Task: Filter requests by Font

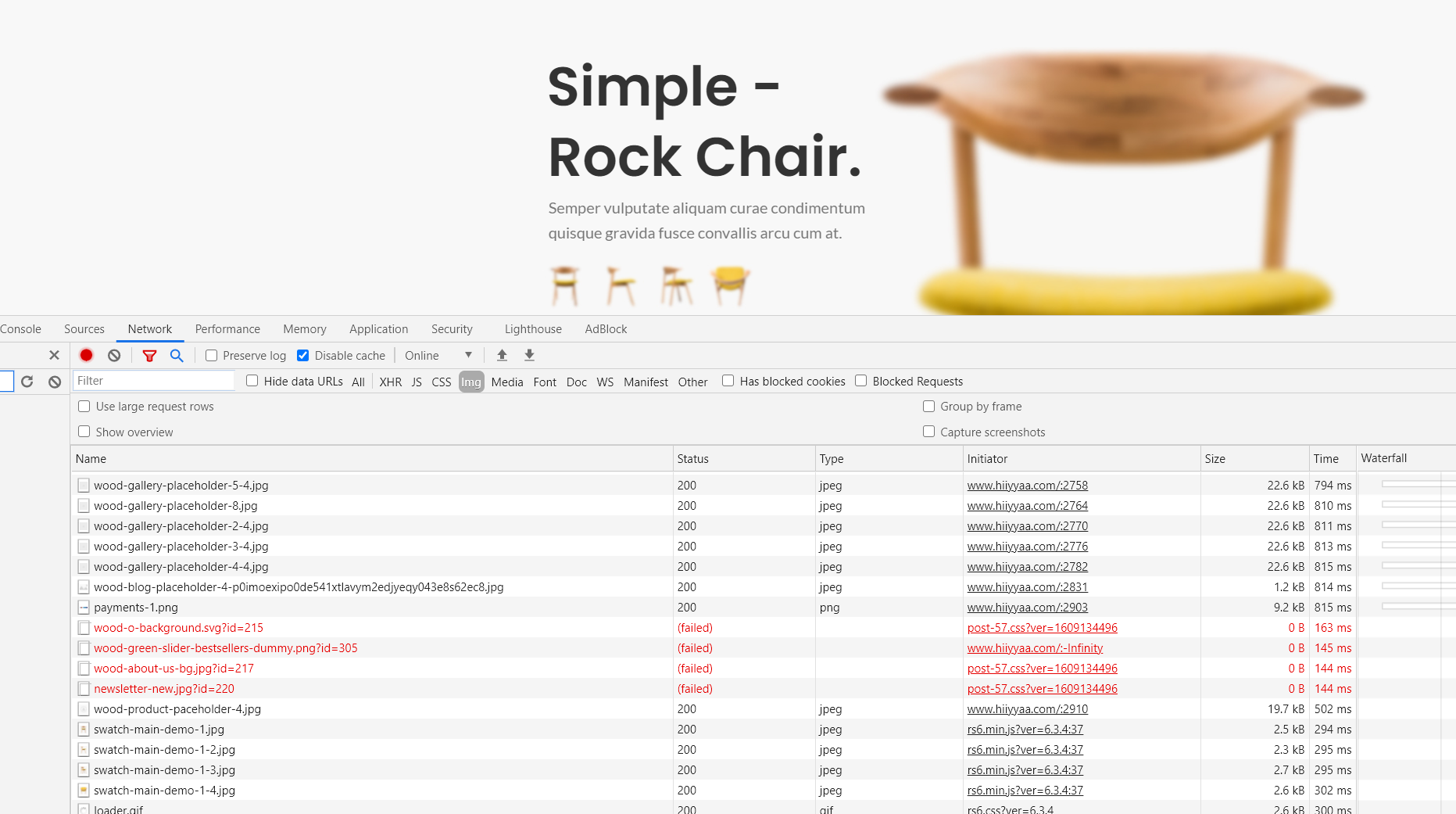Action: (545, 382)
